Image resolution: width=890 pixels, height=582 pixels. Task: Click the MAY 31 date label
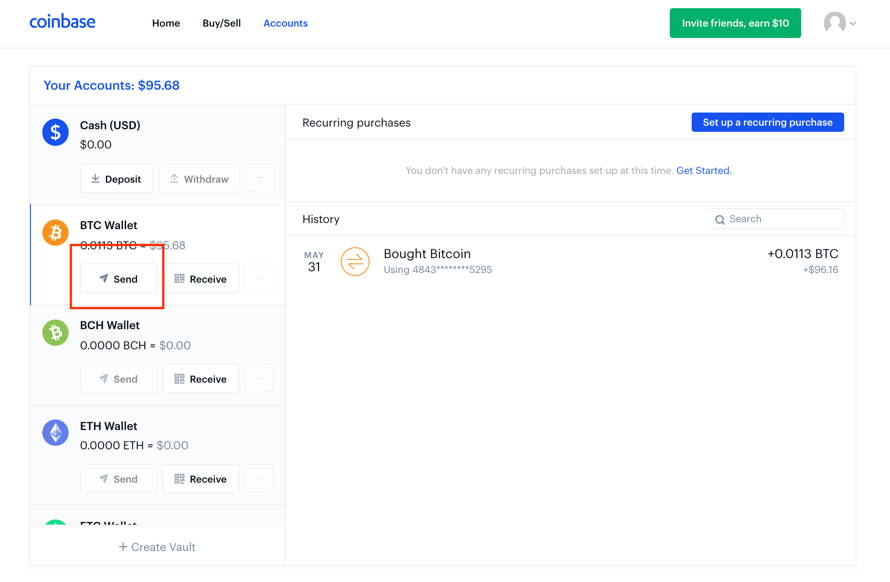(314, 262)
